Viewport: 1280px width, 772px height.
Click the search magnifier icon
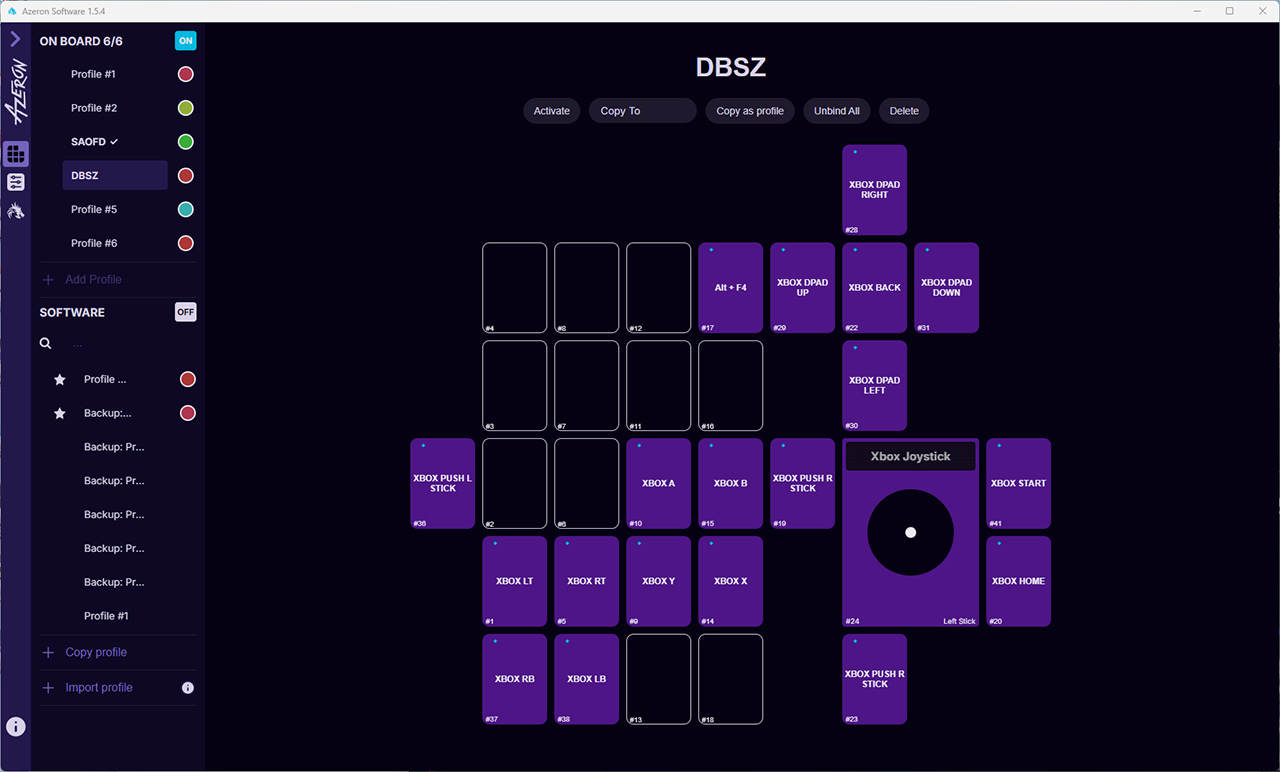(46, 343)
